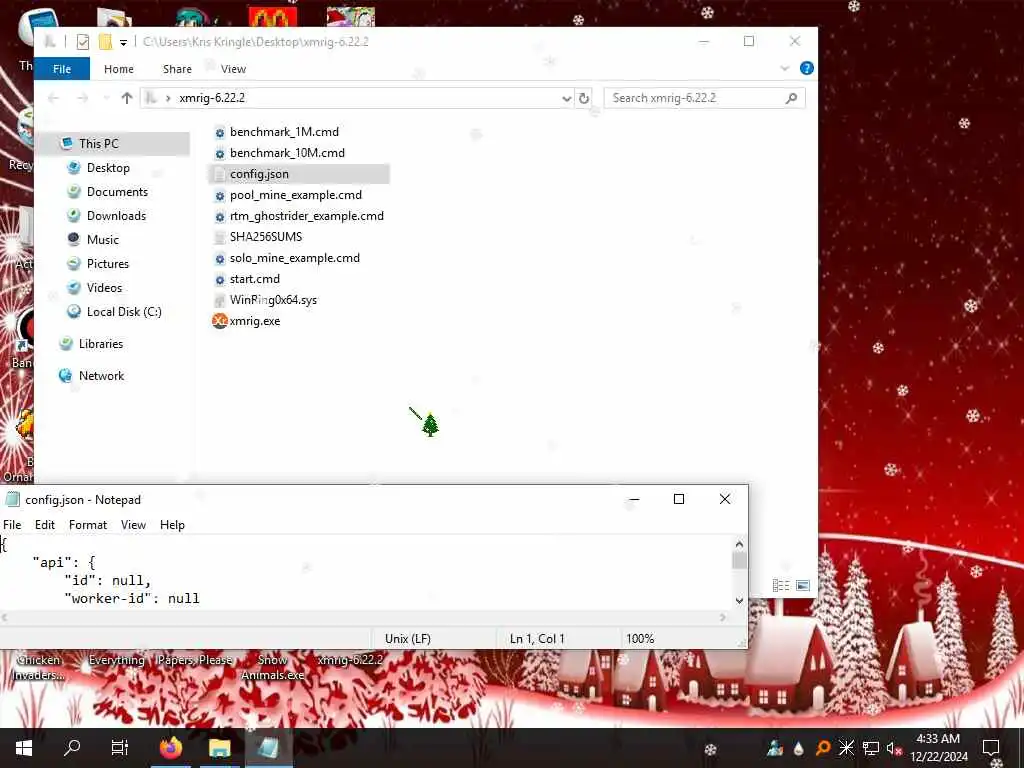
Task: Open the address bar history dropdown
Action: [566, 98]
